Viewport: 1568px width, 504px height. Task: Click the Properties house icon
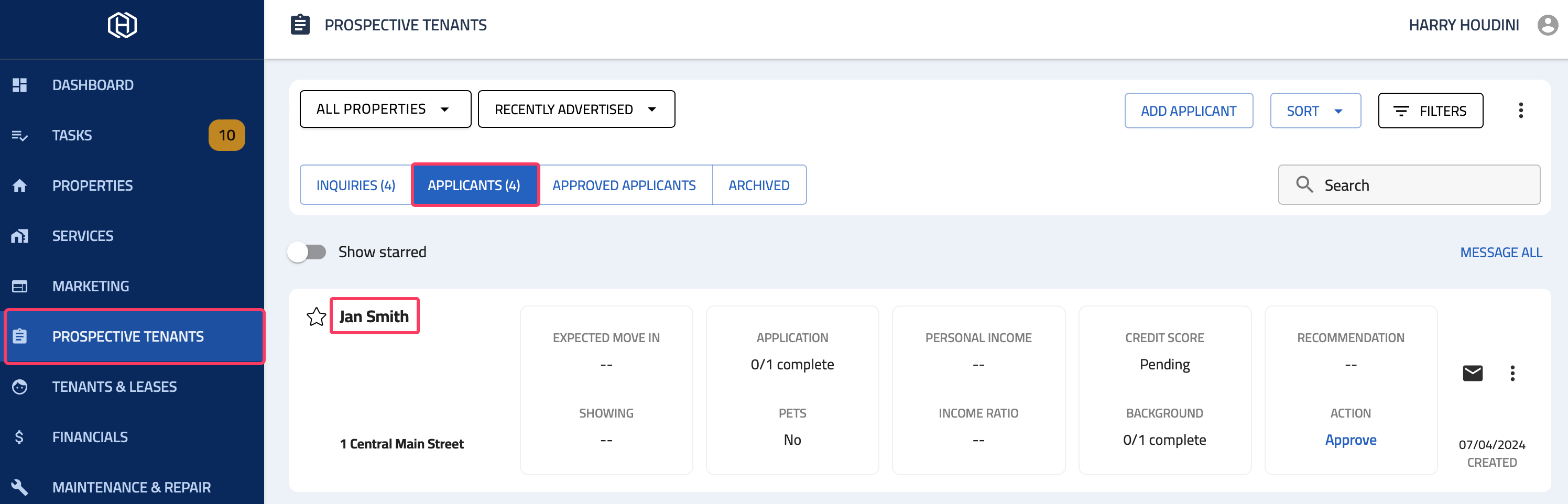[x=19, y=185]
